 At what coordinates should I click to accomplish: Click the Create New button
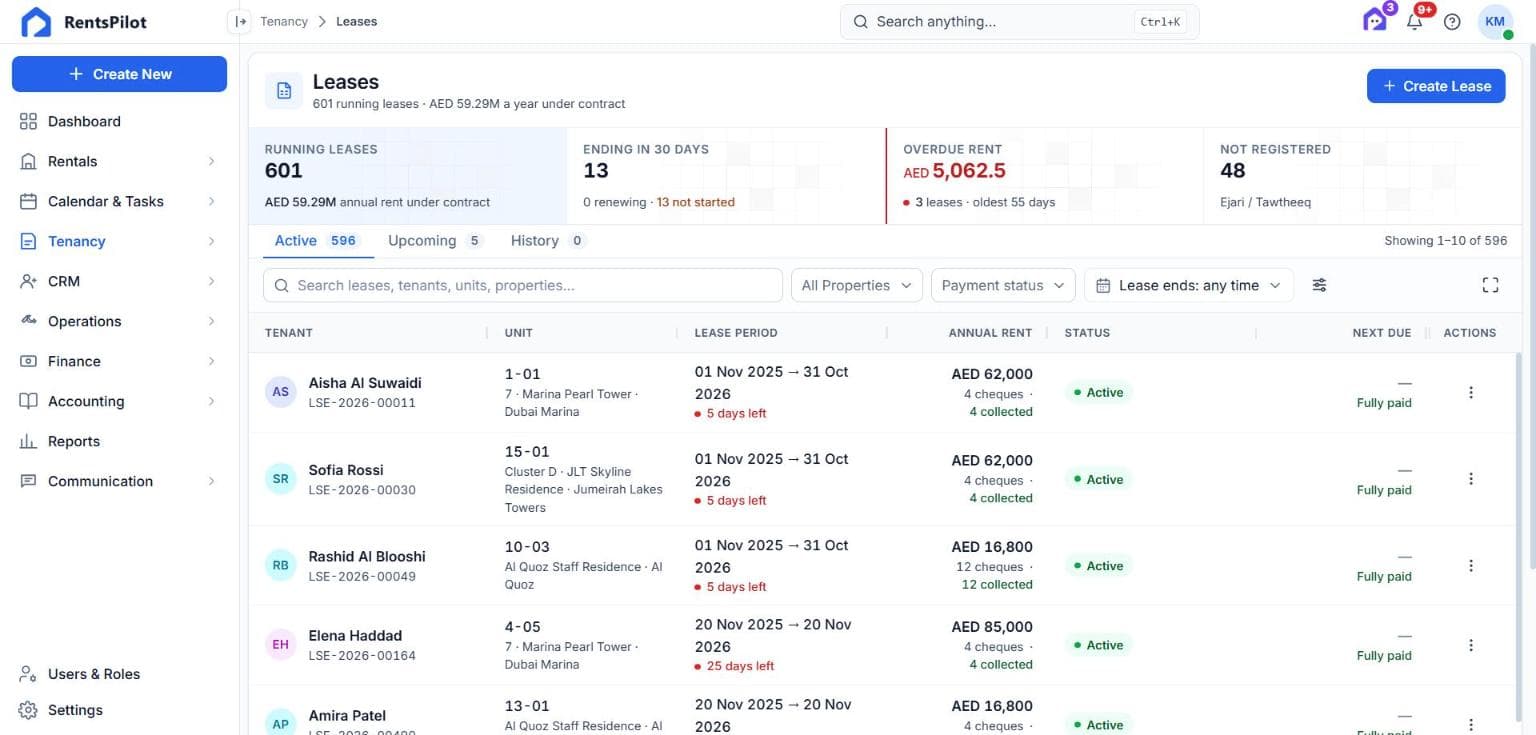pyautogui.click(x=119, y=74)
